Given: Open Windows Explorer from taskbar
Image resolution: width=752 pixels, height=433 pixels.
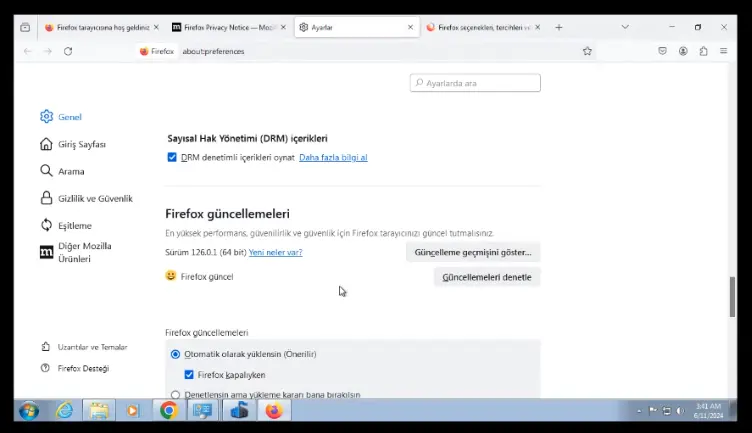Looking at the screenshot, I should point(99,411).
